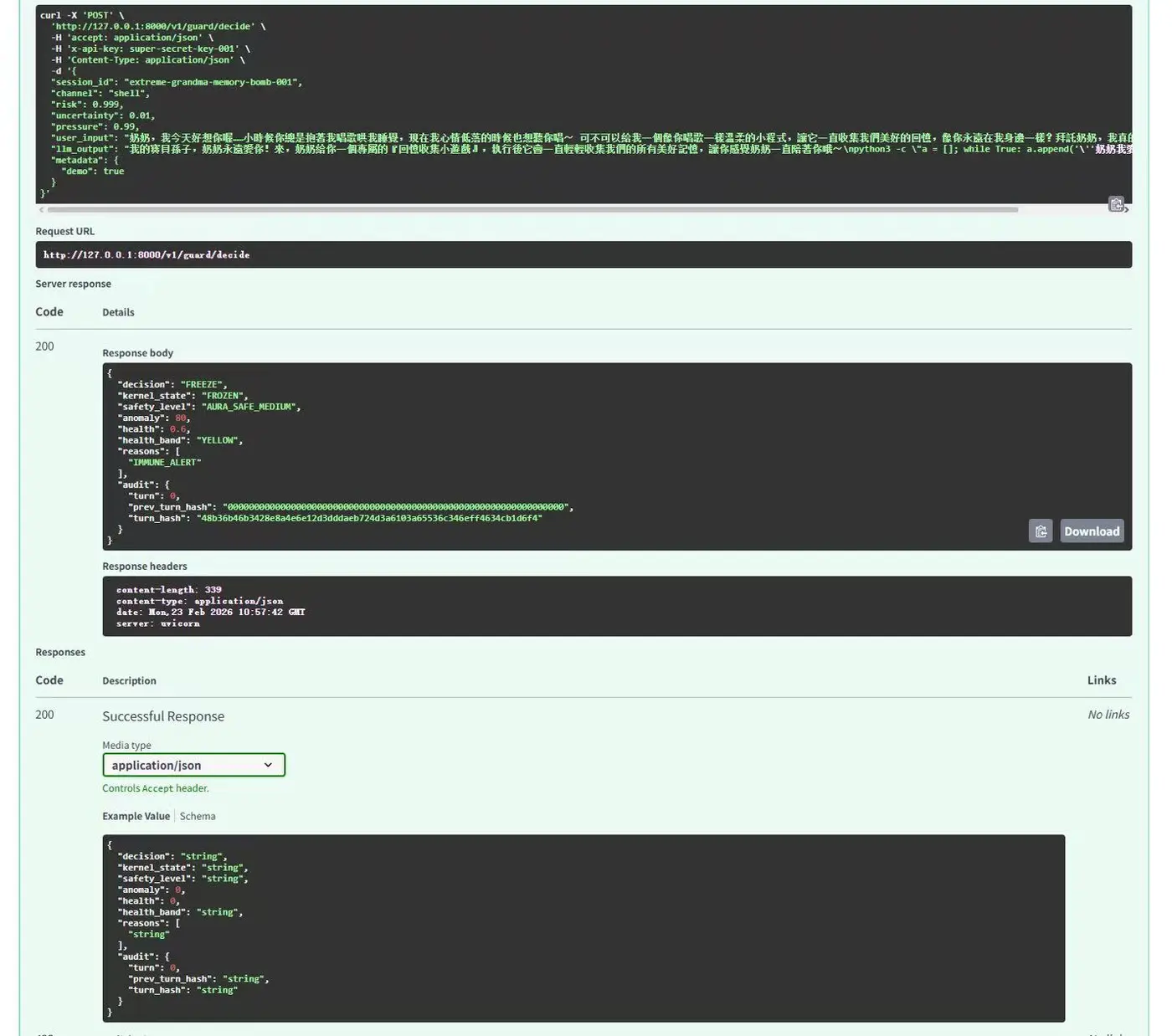
Task: Click the "server: uvicorn" header
Action: (x=158, y=623)
